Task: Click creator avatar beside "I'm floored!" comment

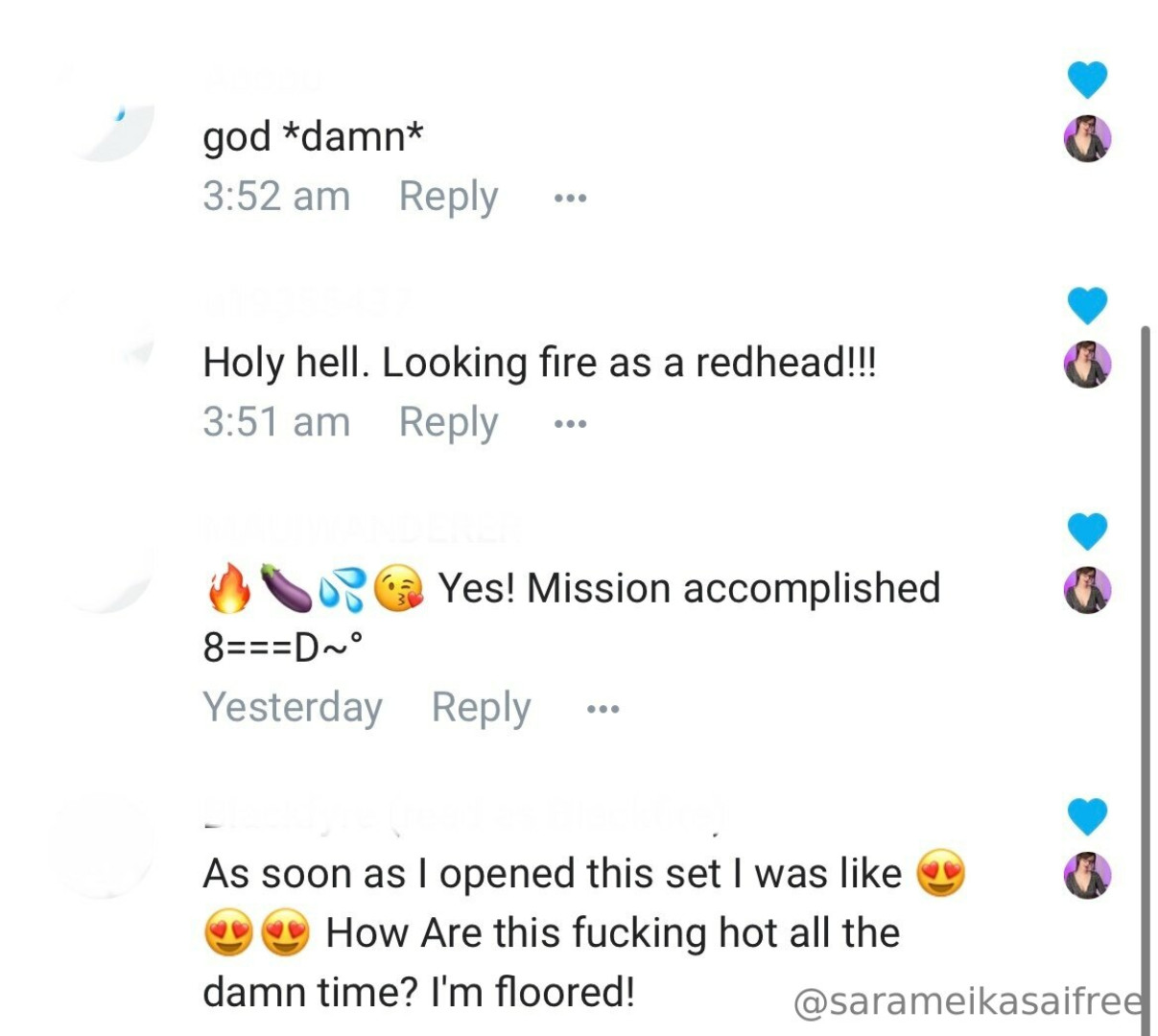Action: pos(1087,875)
